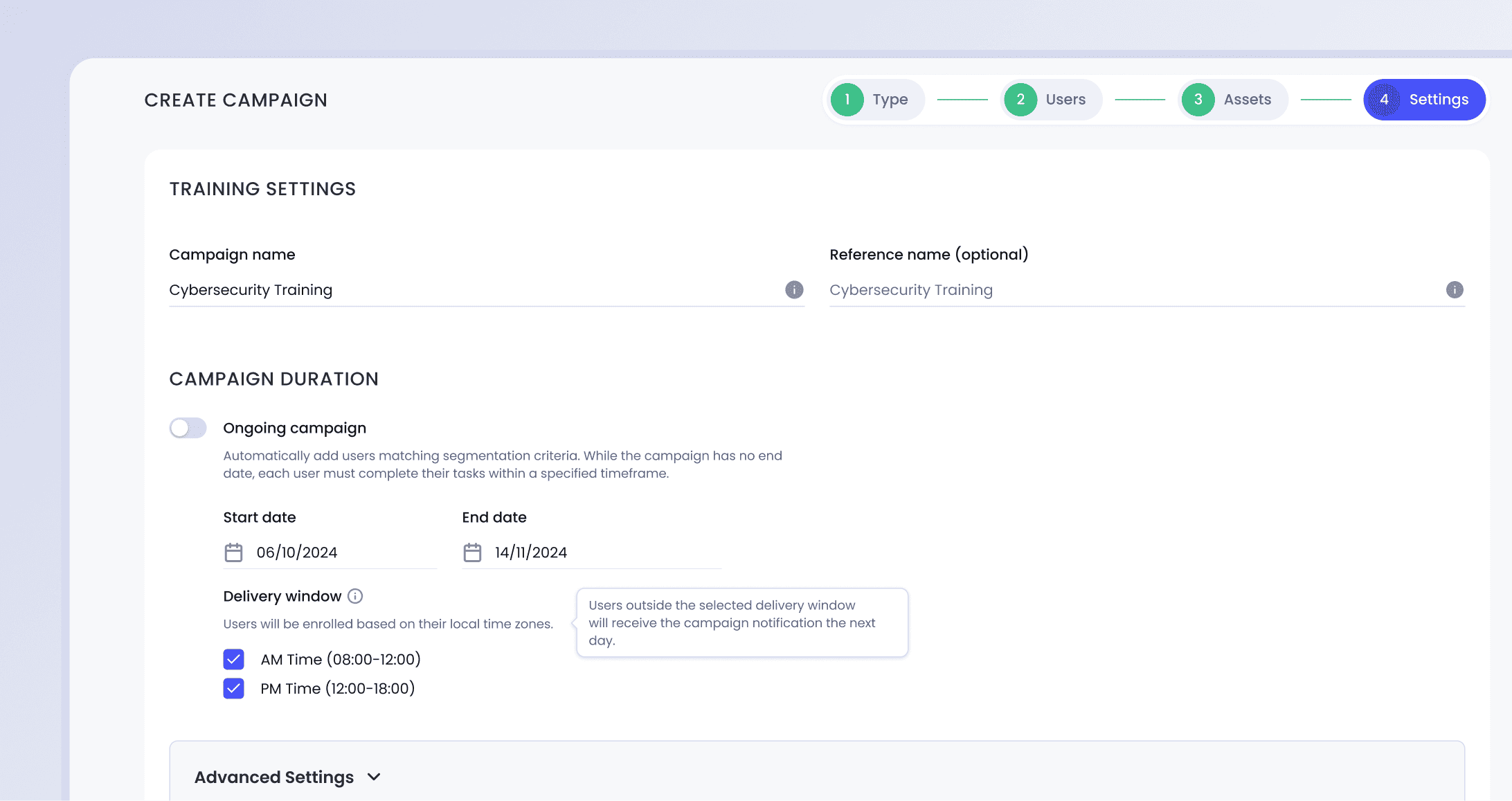1512x801 pixels.
Task: Click the Reference name info icon
Action: pyautogui.click(x=1455, y=289)
